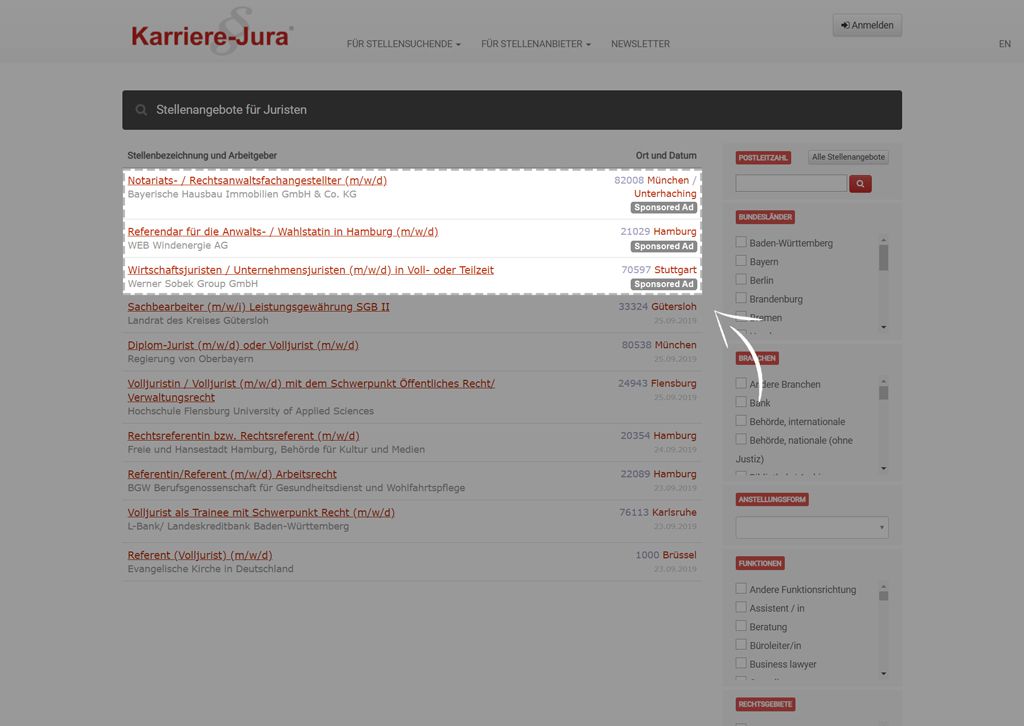Click the magnifier icon in the dark search bar
The width and height of the screenshot is (1024, 726).
(141, 110)
